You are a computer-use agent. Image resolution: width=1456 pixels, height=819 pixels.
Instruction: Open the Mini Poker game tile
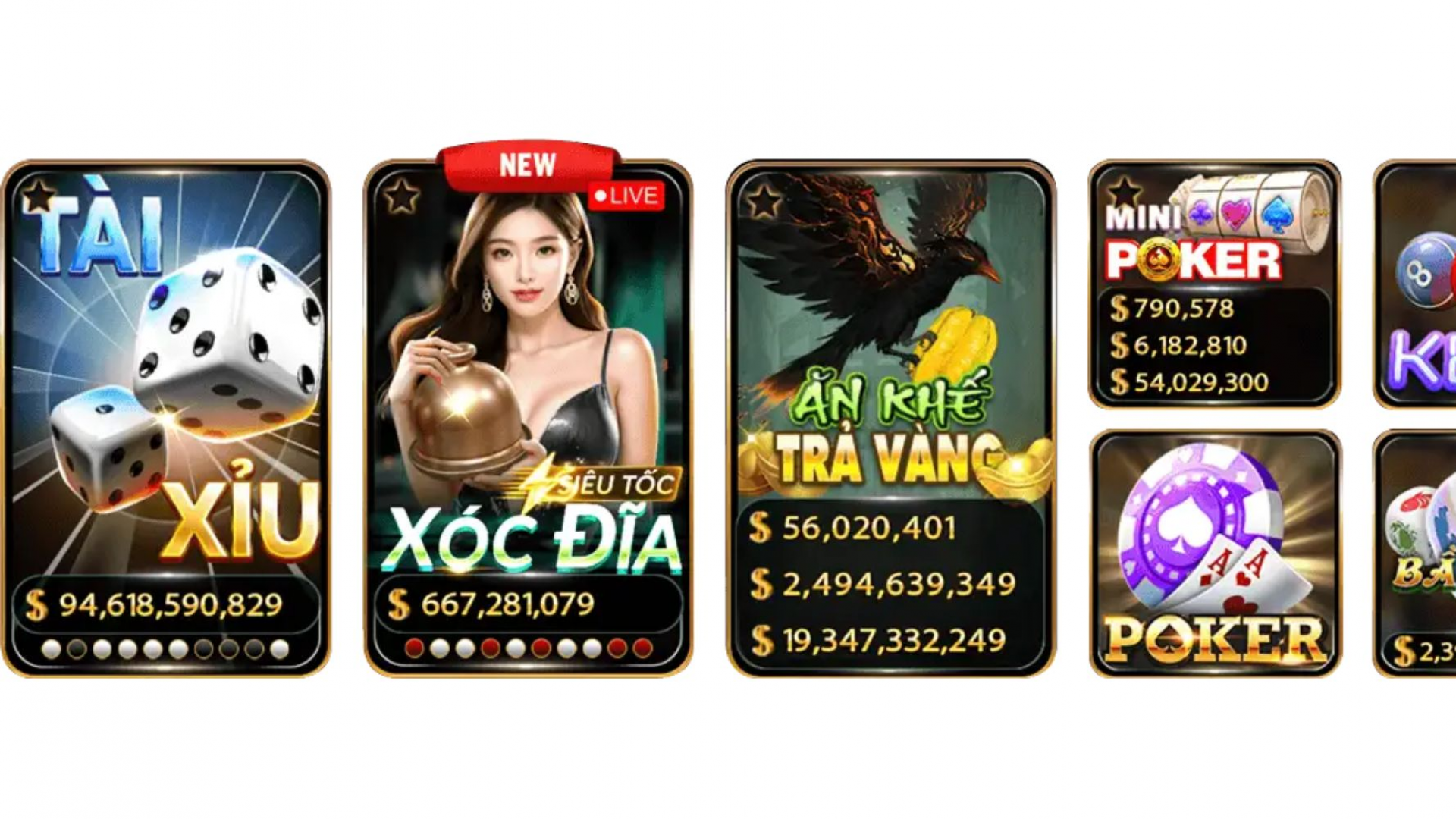pyautogui.click(x=1215, y=284)
